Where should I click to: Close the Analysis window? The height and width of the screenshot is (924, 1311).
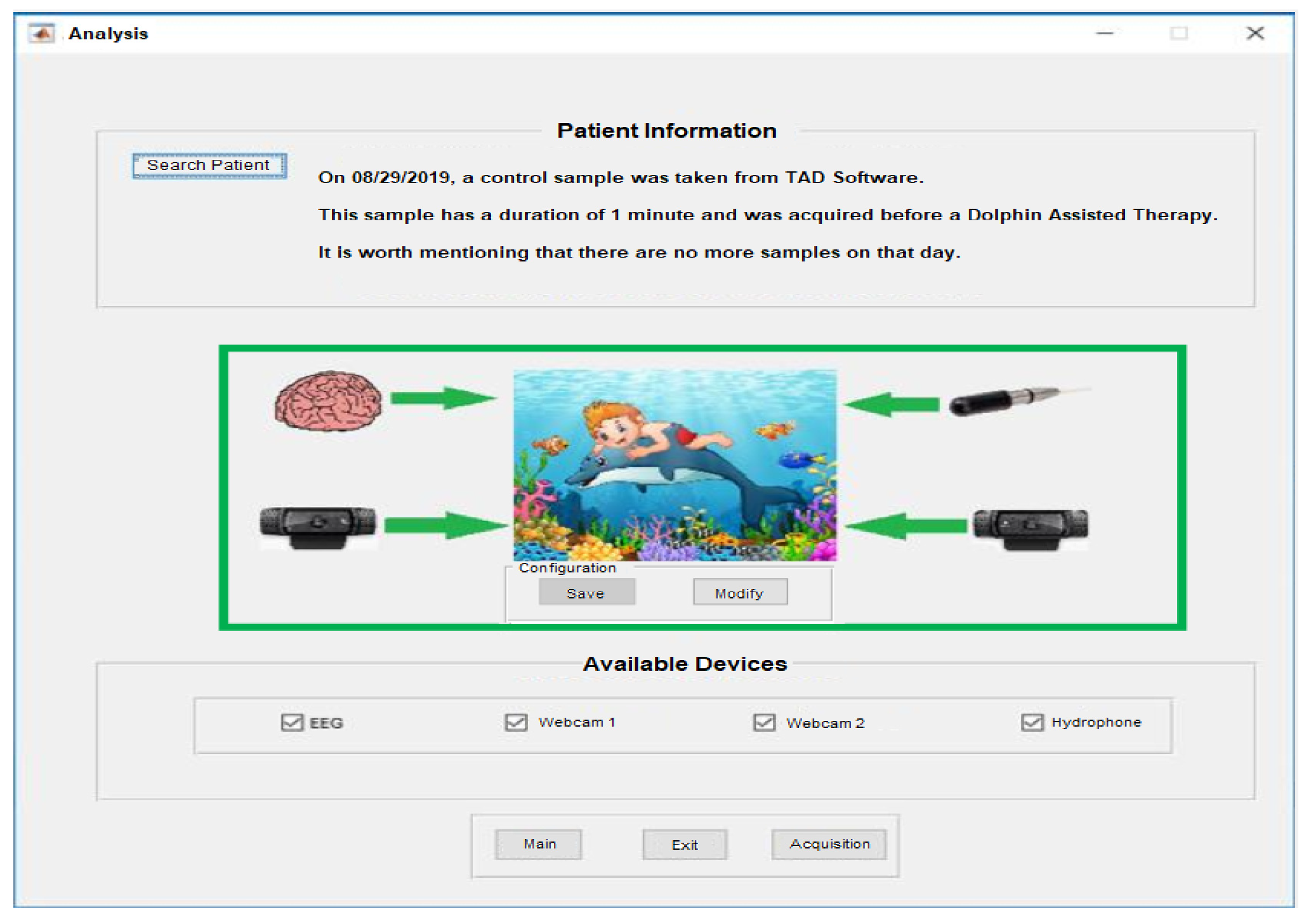click(x=1255, y=33)
